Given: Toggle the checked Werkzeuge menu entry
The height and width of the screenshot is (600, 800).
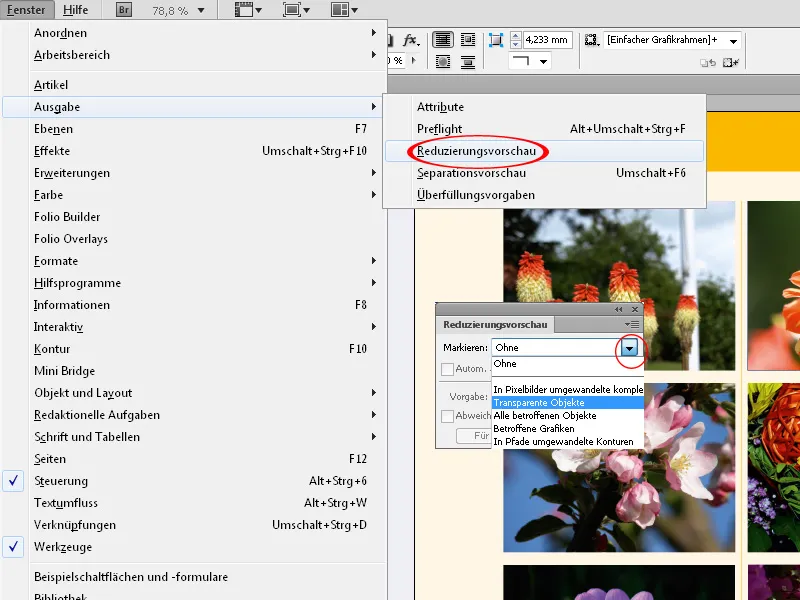Looking at the screenshot, I should (x=194, y=546).
